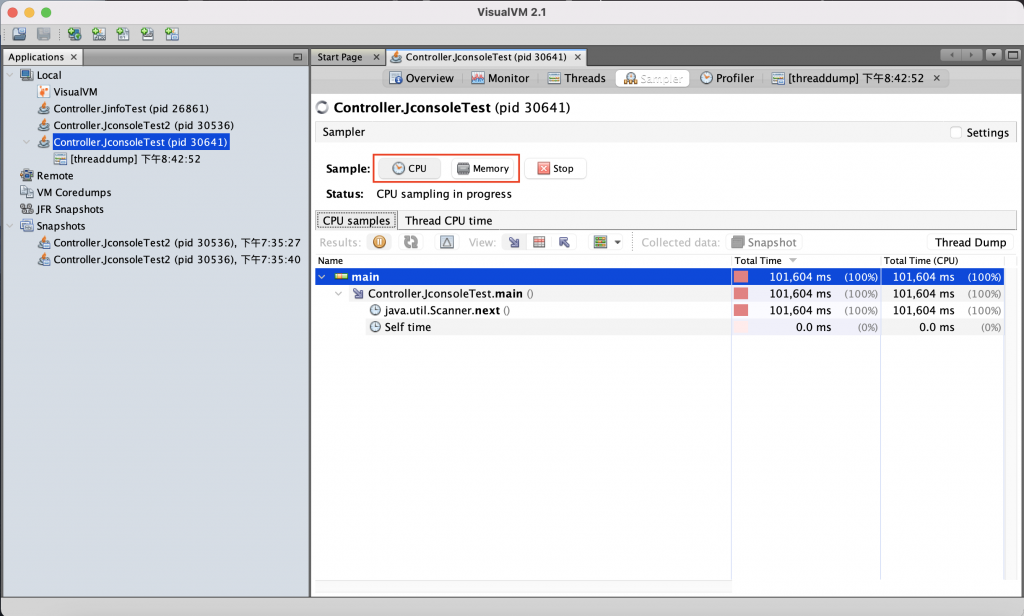Viewport: 1024px width, 616px height.
Task: Stop sampling with the Stop button
Action: click(556, 169)
